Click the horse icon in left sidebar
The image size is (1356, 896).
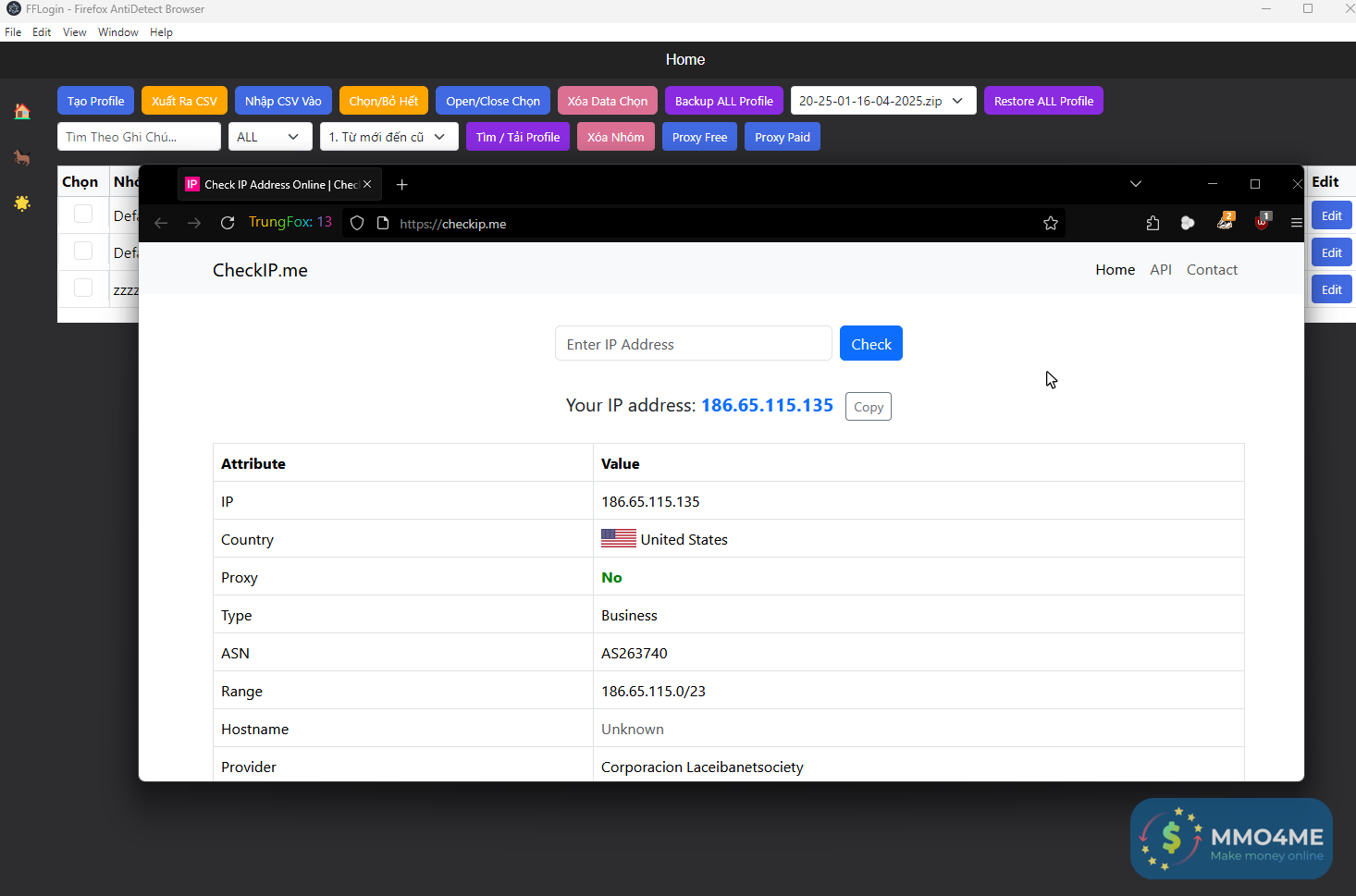22,157
